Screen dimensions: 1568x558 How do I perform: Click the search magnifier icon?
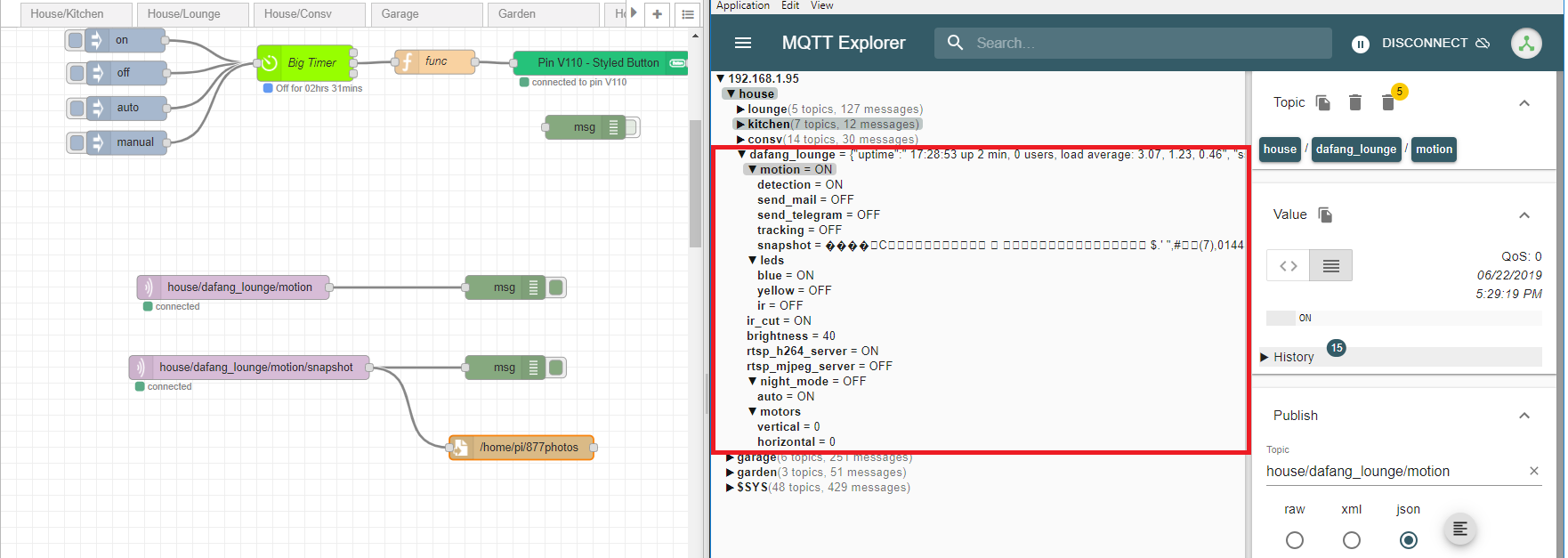(955, 43)
